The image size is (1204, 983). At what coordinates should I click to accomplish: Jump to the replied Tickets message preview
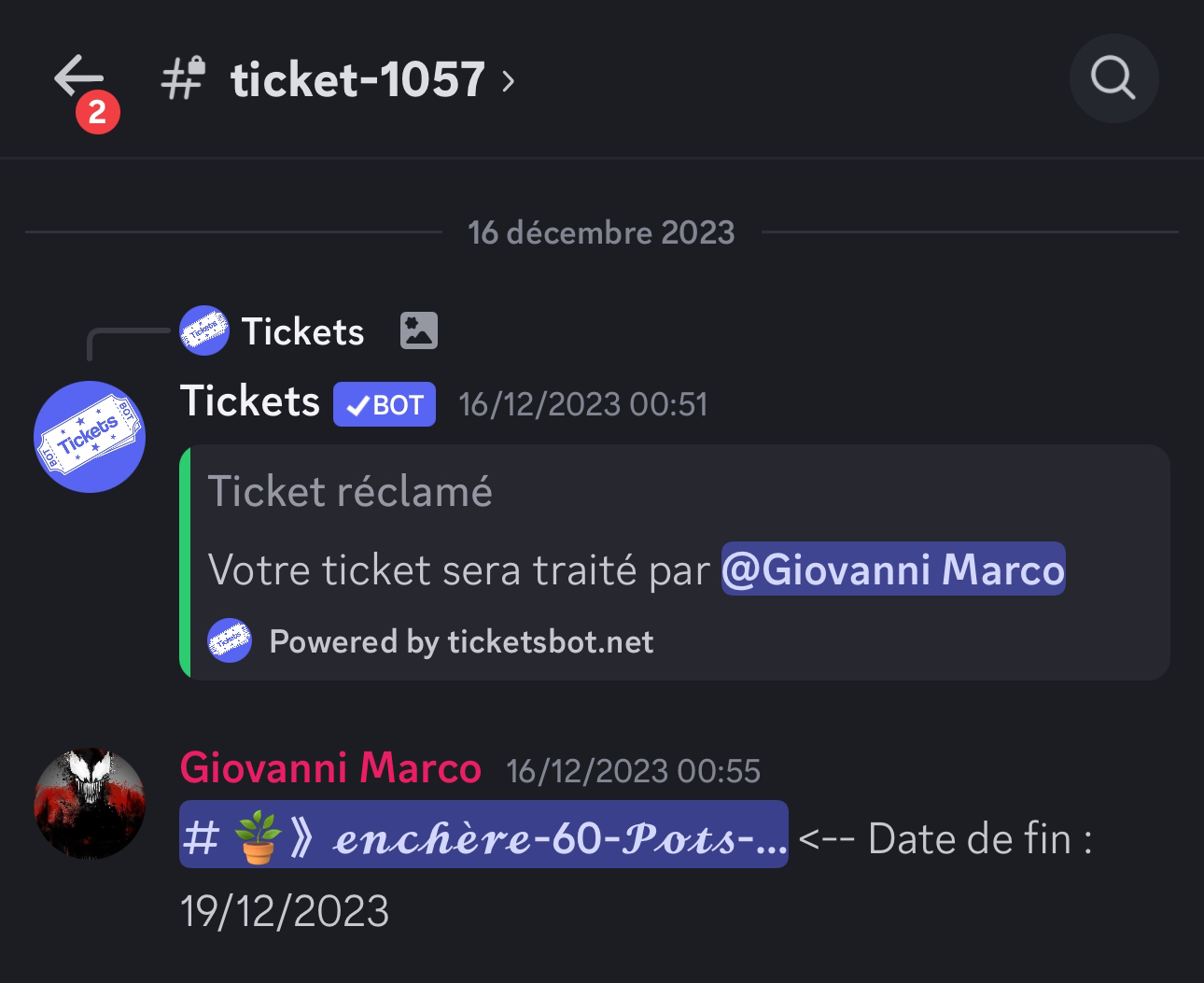(303, 331)
